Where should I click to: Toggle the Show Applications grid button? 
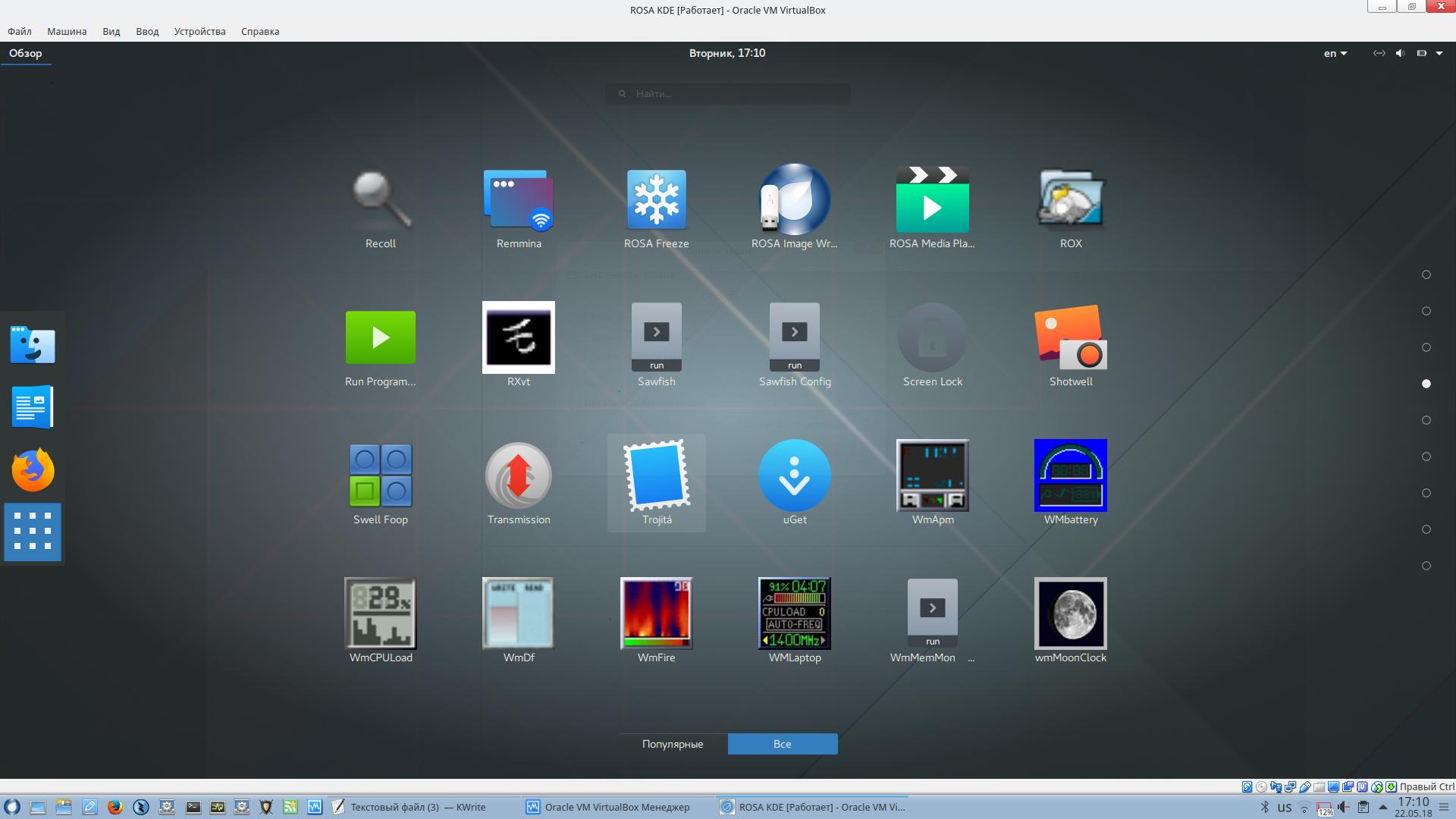[33, 532]
